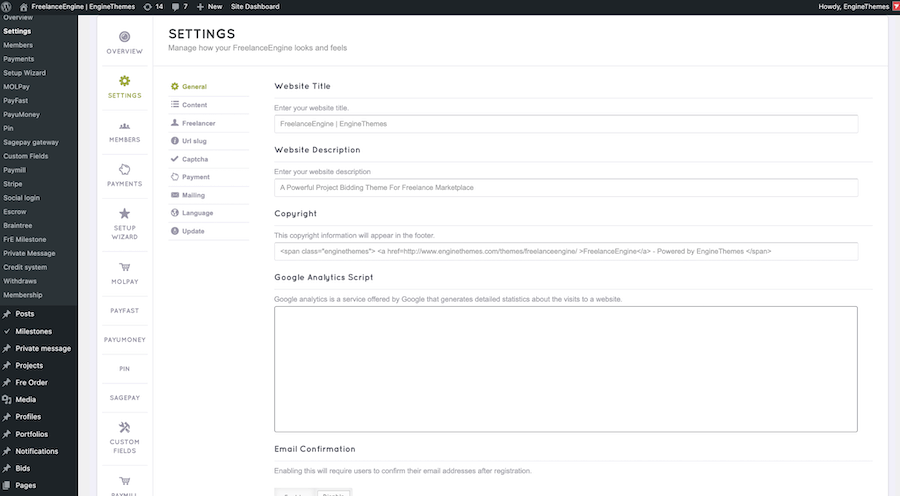Open the Overview panel icon
Viewport: 900px width, 496px height.
point(125,37)
